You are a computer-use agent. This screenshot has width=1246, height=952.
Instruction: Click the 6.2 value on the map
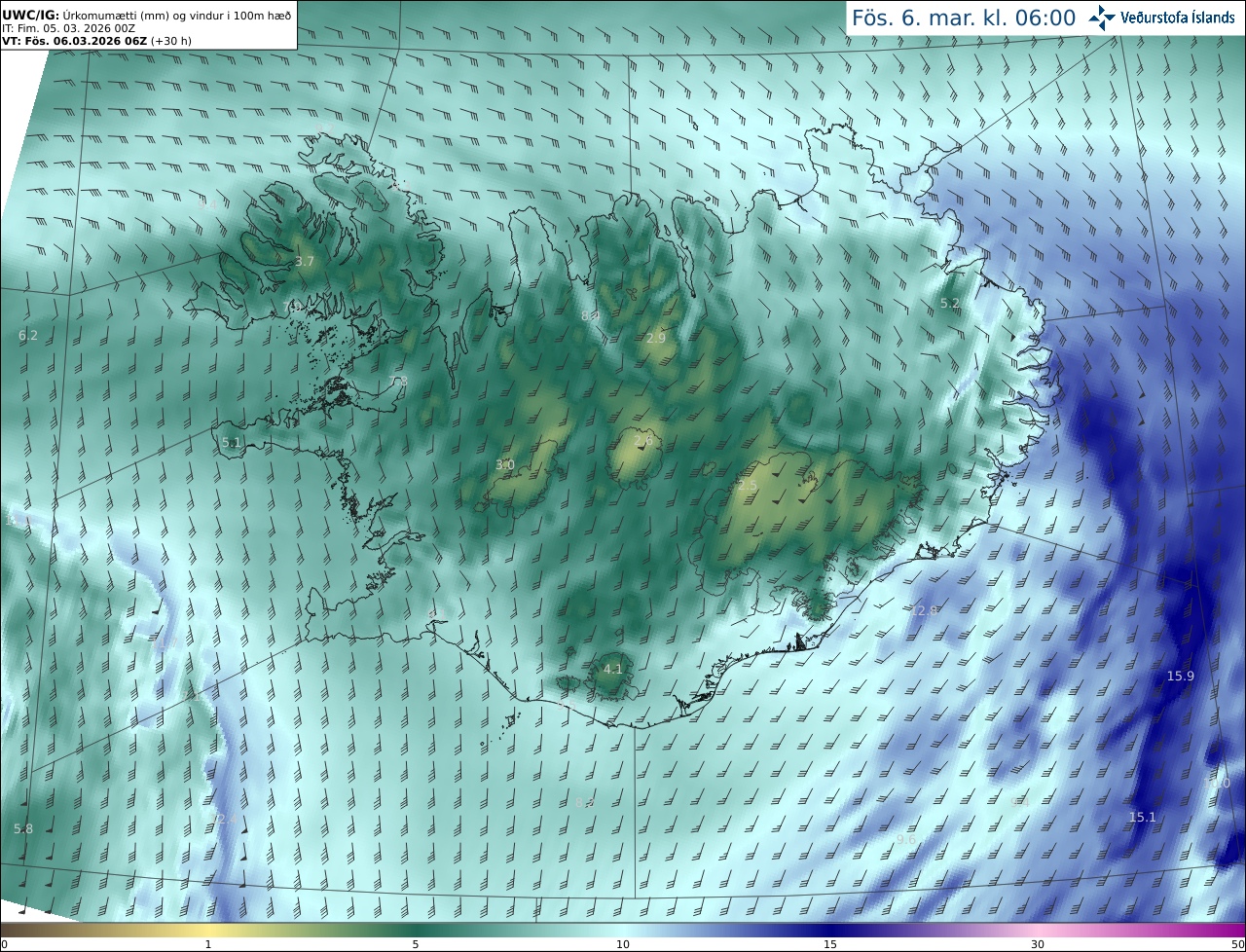(28, 335)
